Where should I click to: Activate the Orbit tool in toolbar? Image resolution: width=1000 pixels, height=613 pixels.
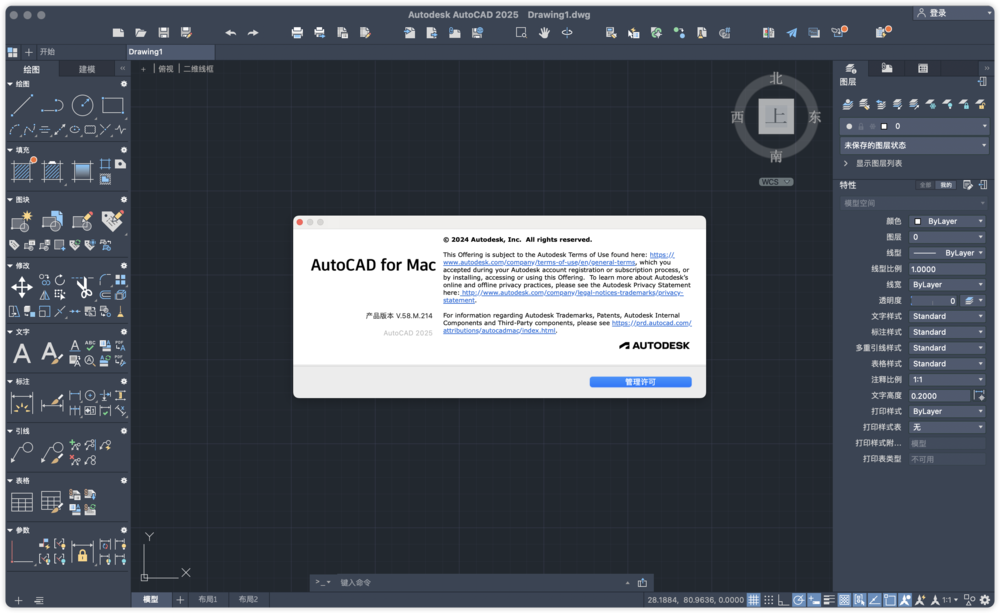point(567,33)
